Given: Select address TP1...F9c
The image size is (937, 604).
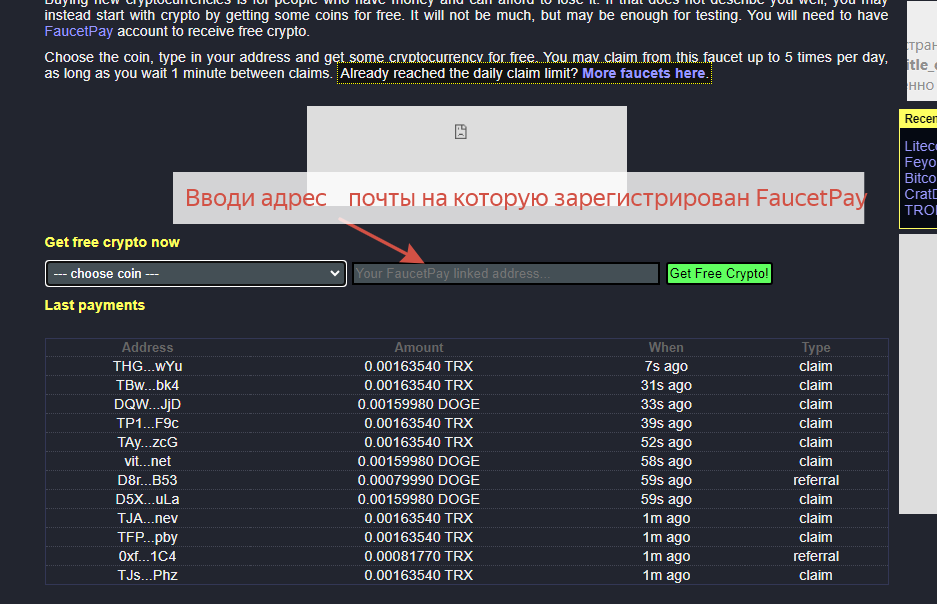Looking at the screenshot, I should click(148, 424).
